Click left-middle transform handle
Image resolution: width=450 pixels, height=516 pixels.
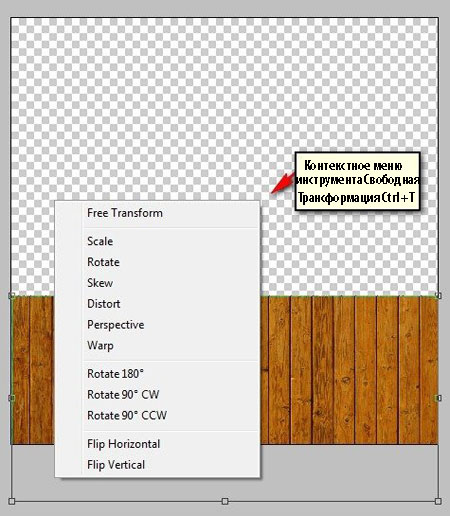coord(12,398)
